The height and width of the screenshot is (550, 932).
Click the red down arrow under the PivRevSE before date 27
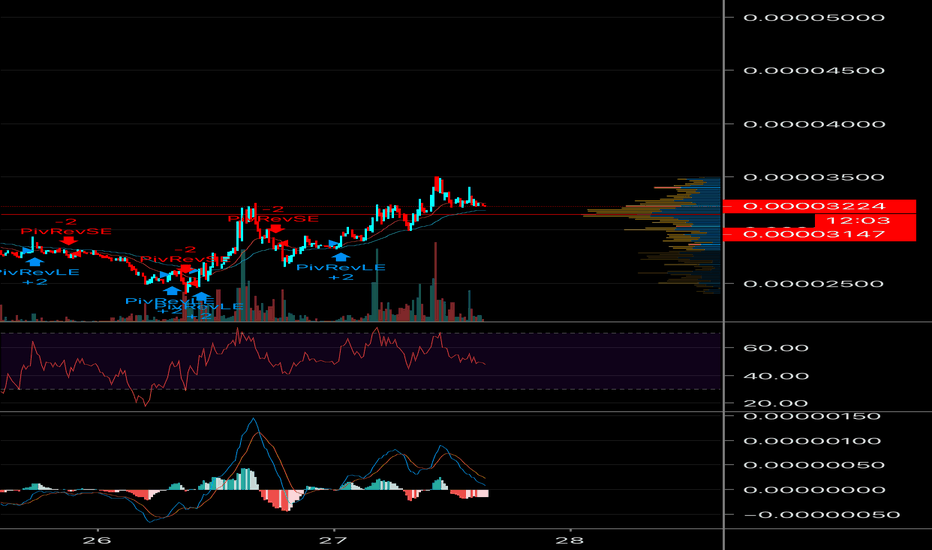[x=276, y=228]
